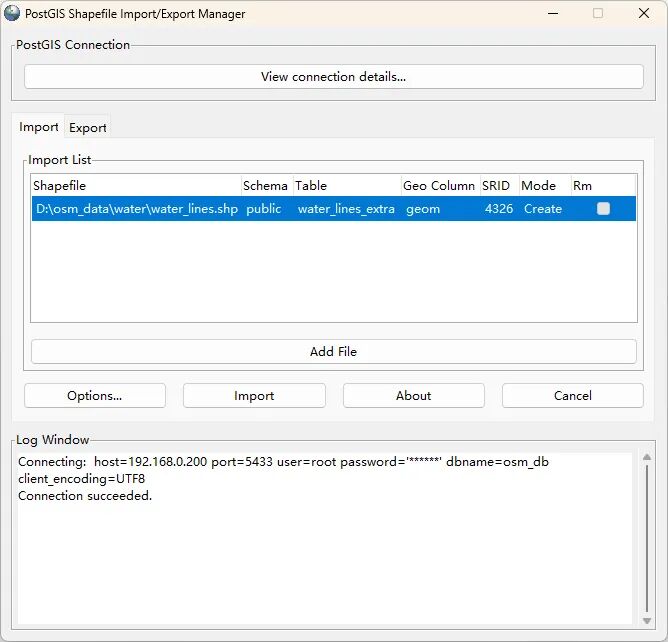Click the 'Connecting: host=192.168.0.200' log line
This screenshot has width=668, height=642.
[283, 462]
